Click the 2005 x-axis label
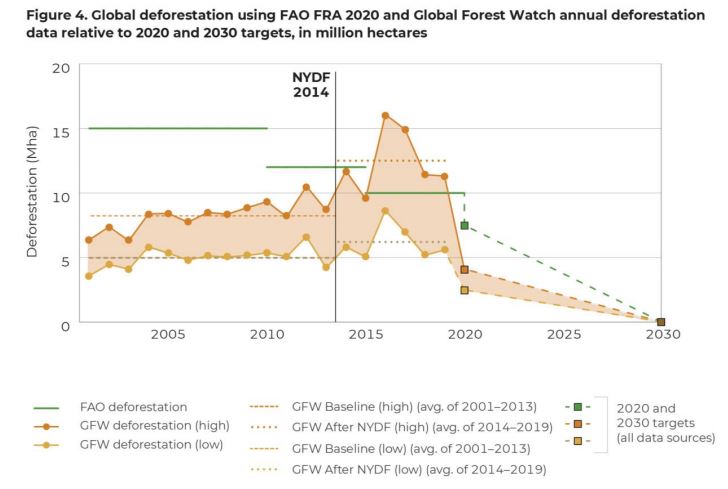 [x=168, y=334]
